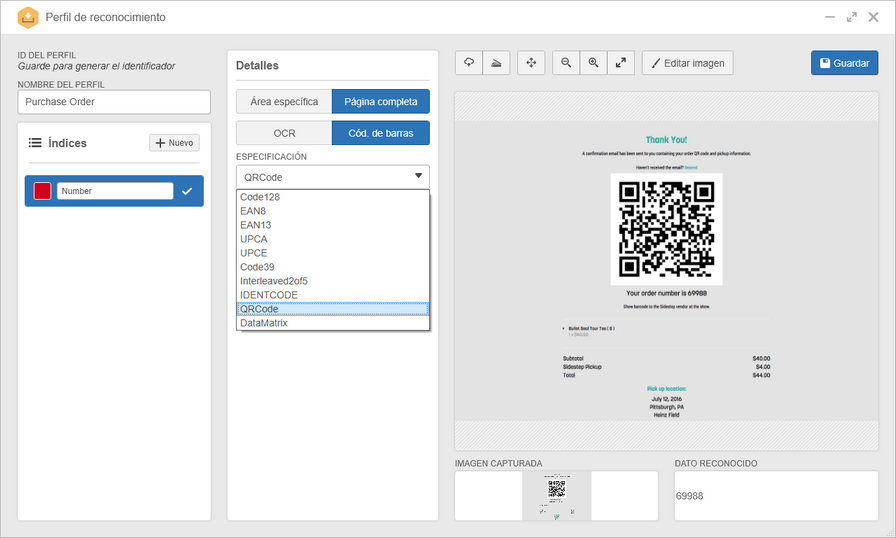896x538 pixels.
Task: Click the orange profile icon in title bar
Action: tap(27, 17)
